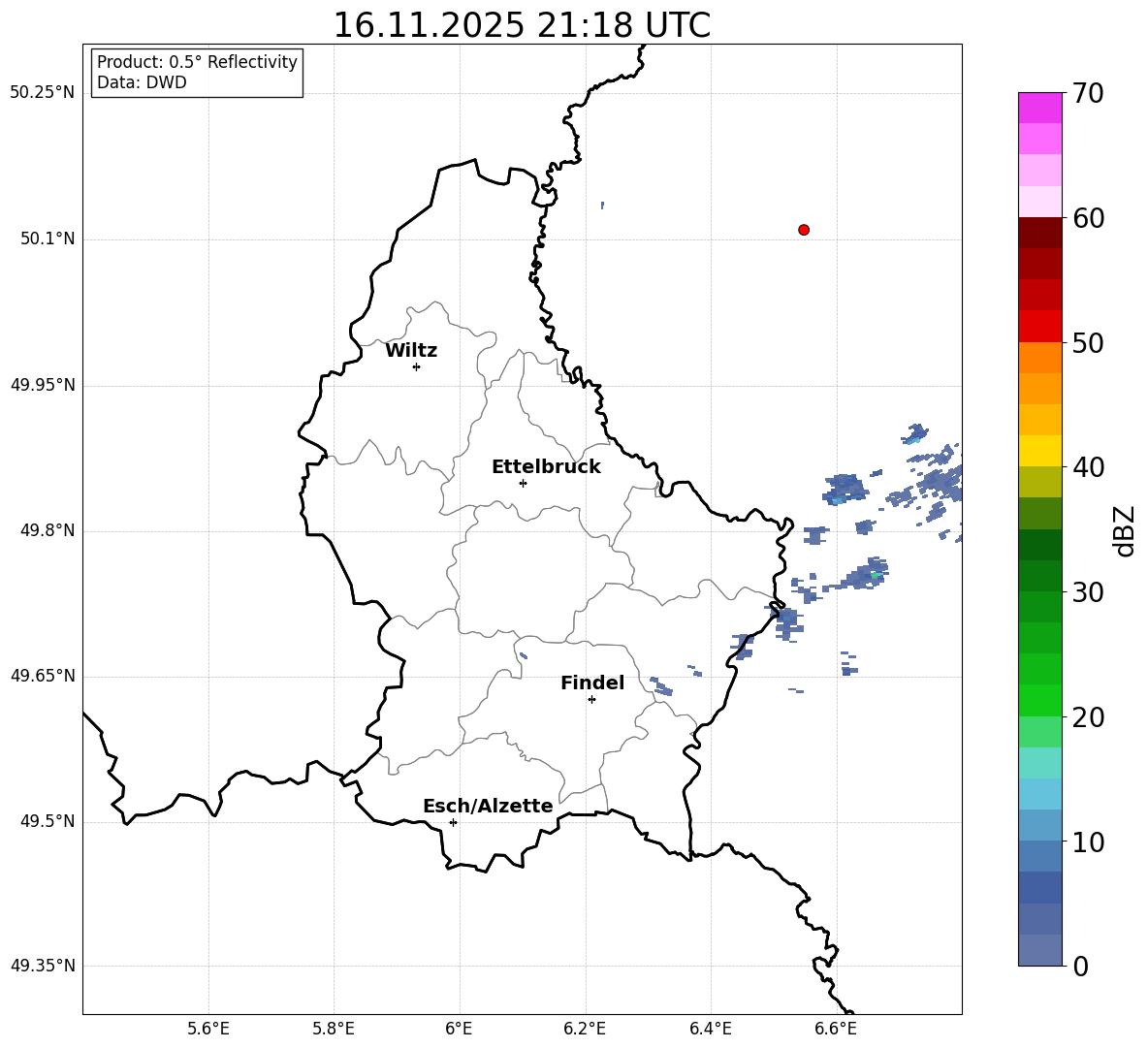Click the Findel location cross marker
Screen dimensions: 1148x1048
[591, 700]
